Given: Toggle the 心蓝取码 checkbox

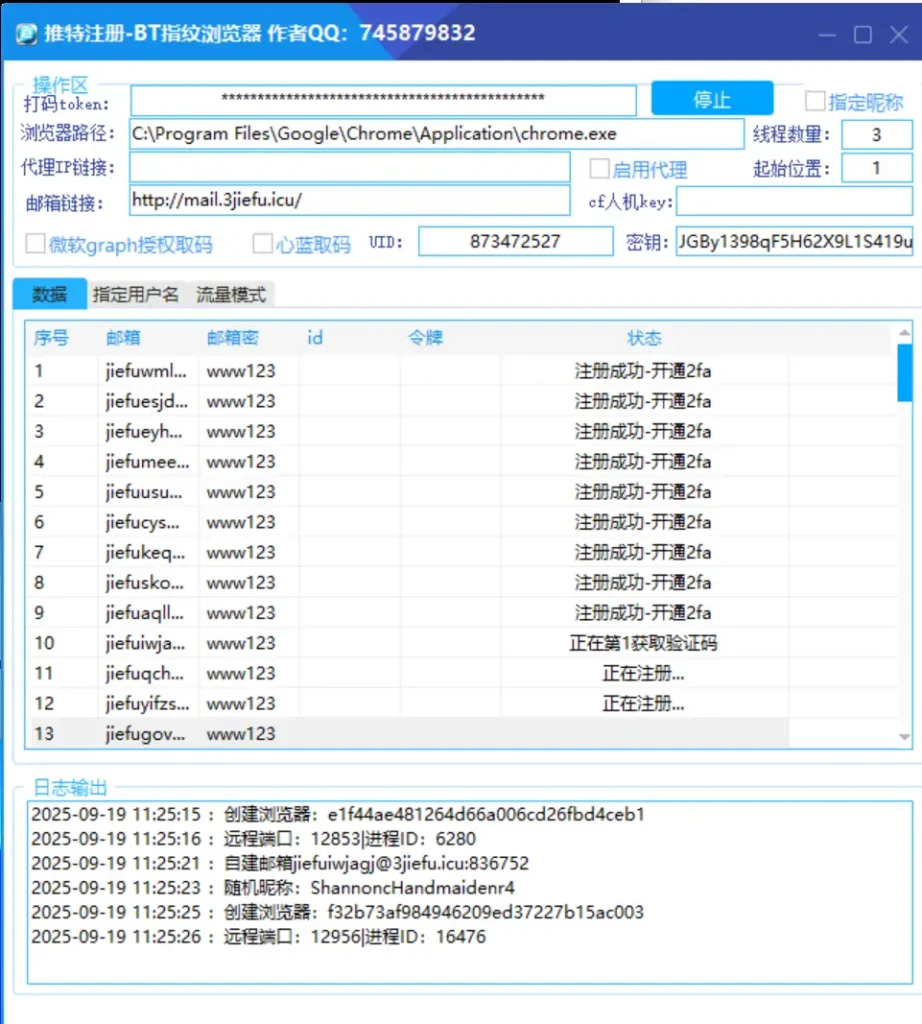Looking at the screenshot, I should 262,244.
